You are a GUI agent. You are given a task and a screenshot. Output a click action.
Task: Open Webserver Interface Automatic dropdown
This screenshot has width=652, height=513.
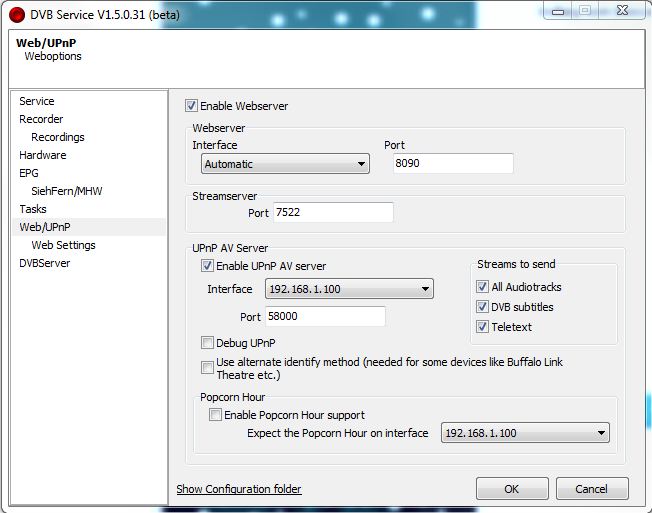point(285,164)
